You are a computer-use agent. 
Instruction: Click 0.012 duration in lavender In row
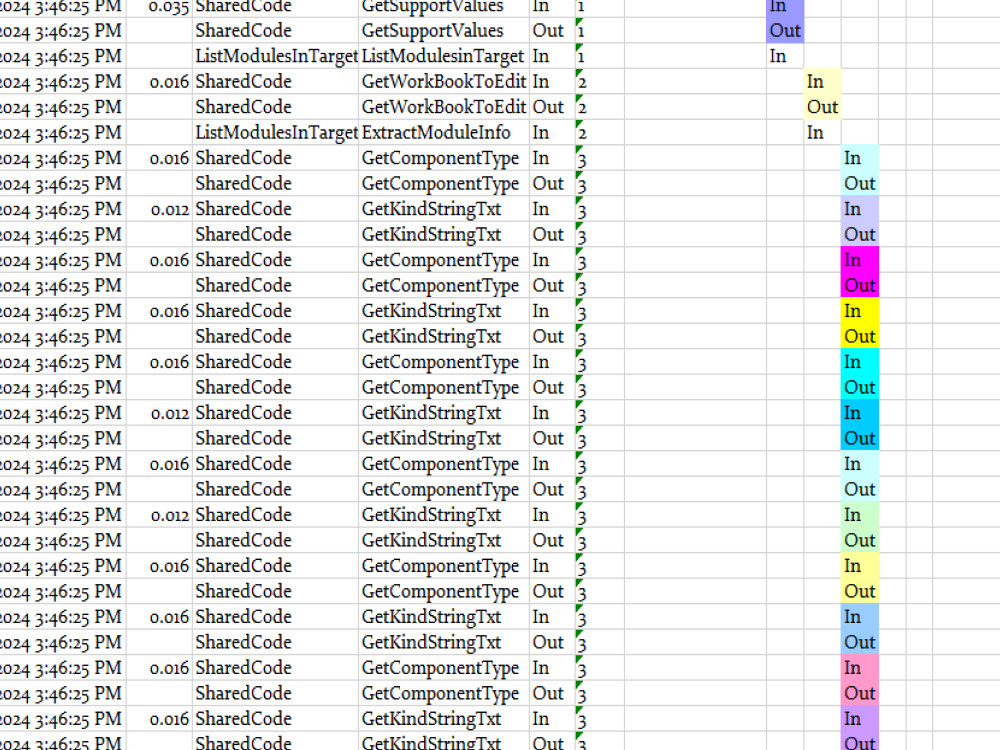click(x=159, y=209)
